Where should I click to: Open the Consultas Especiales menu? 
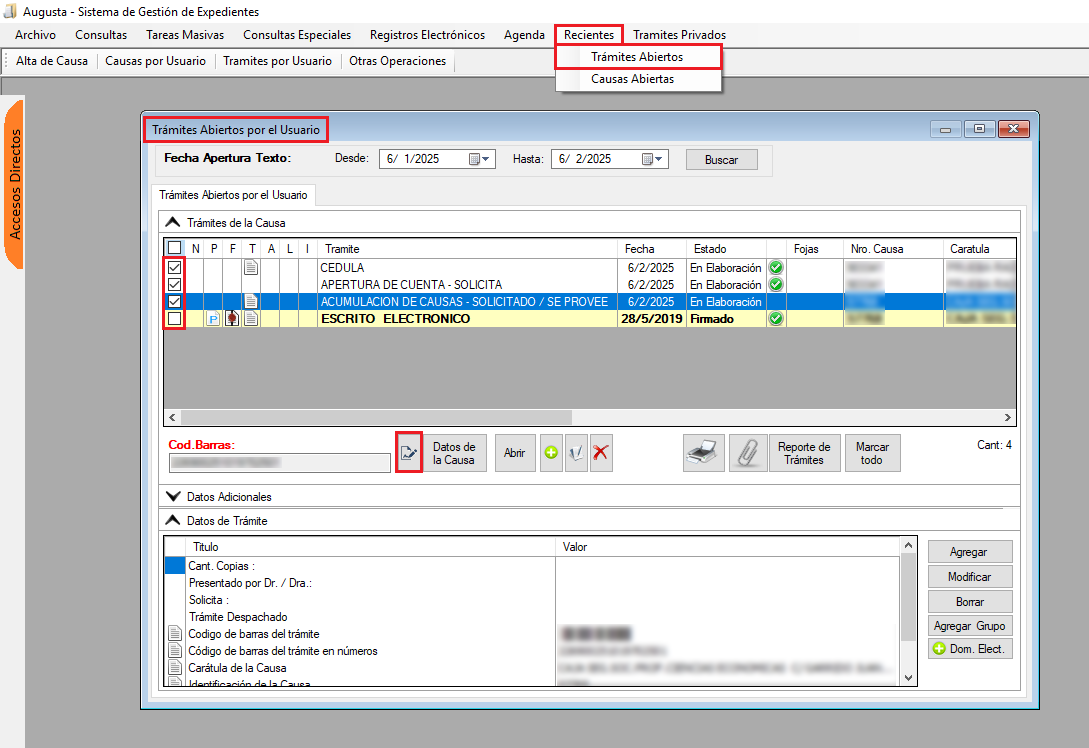coord(297,35)
